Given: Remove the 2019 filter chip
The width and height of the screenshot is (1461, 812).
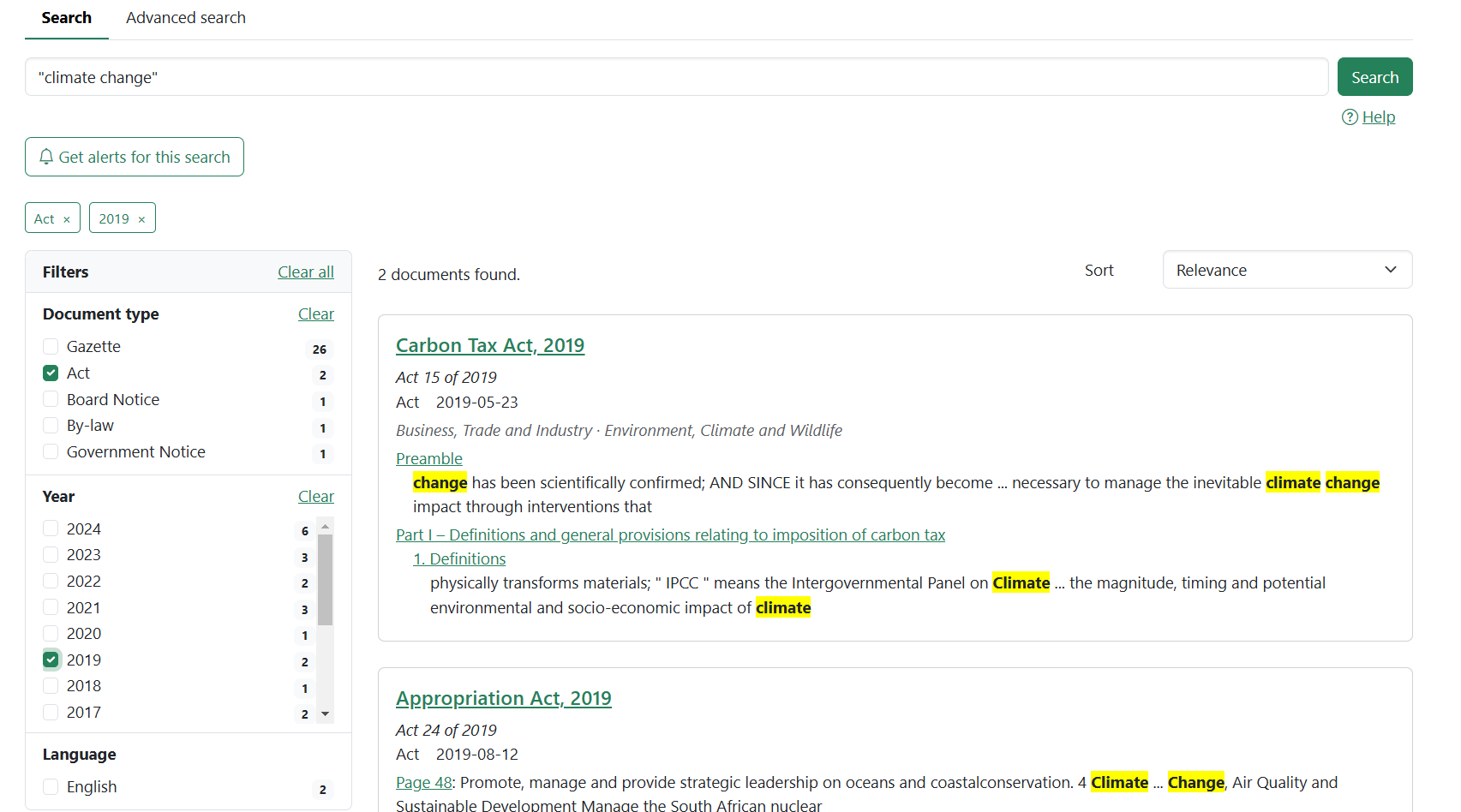Looking at the screenshot, I should [141, 219].
